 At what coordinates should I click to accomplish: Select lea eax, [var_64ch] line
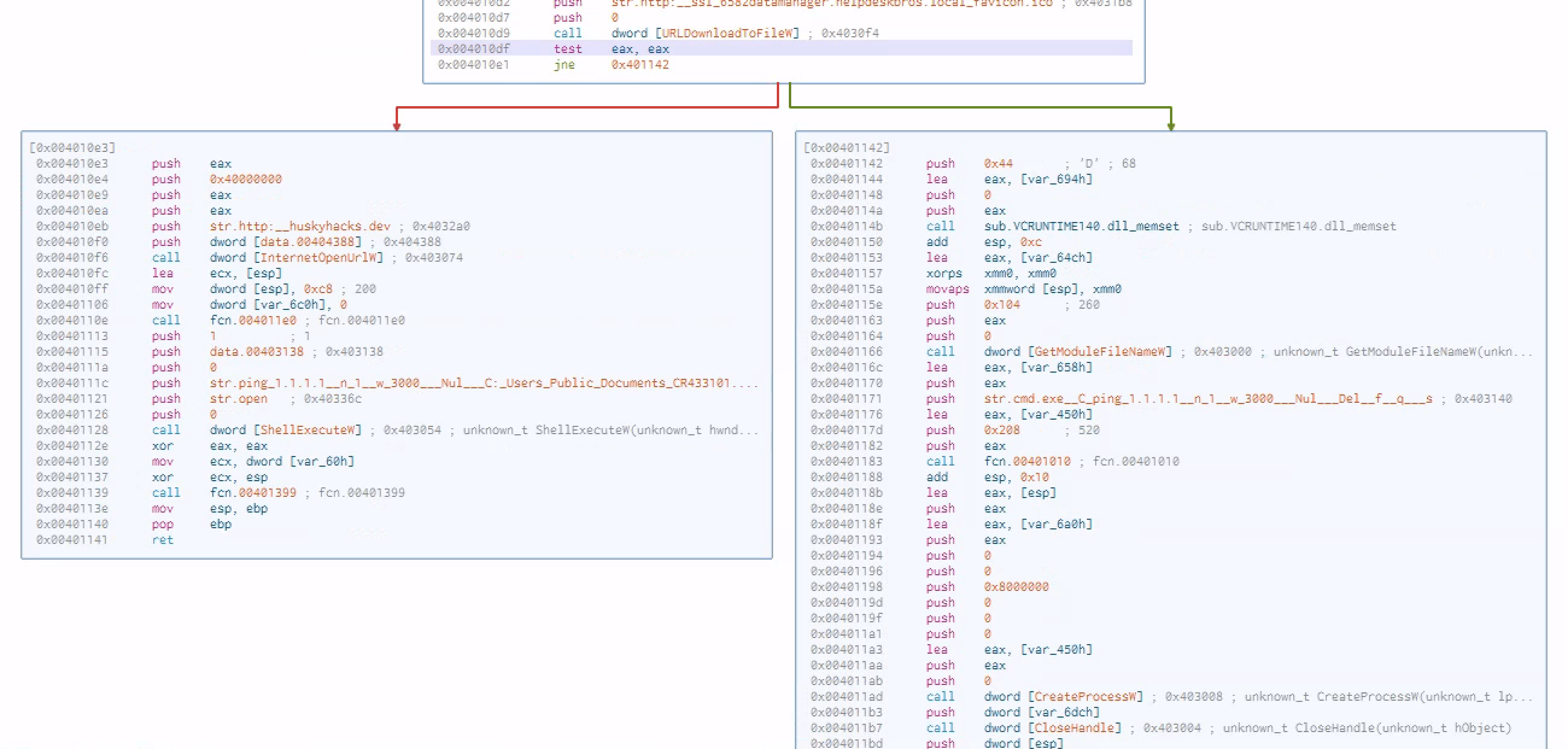tap(1009, 258)
